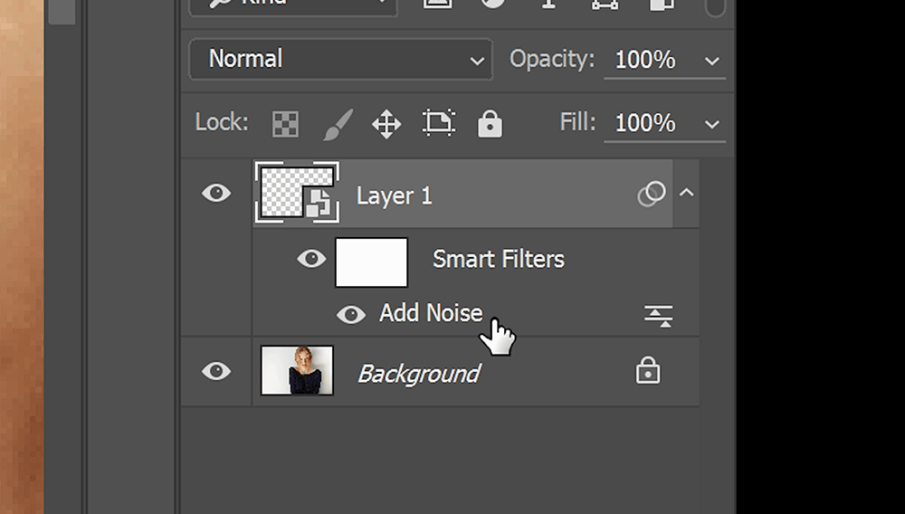This screenshot has width=905, height=514.
Task: Open the Opacity slider dropdown arrow
Action: pyautogui.click(x=712, y=61)
